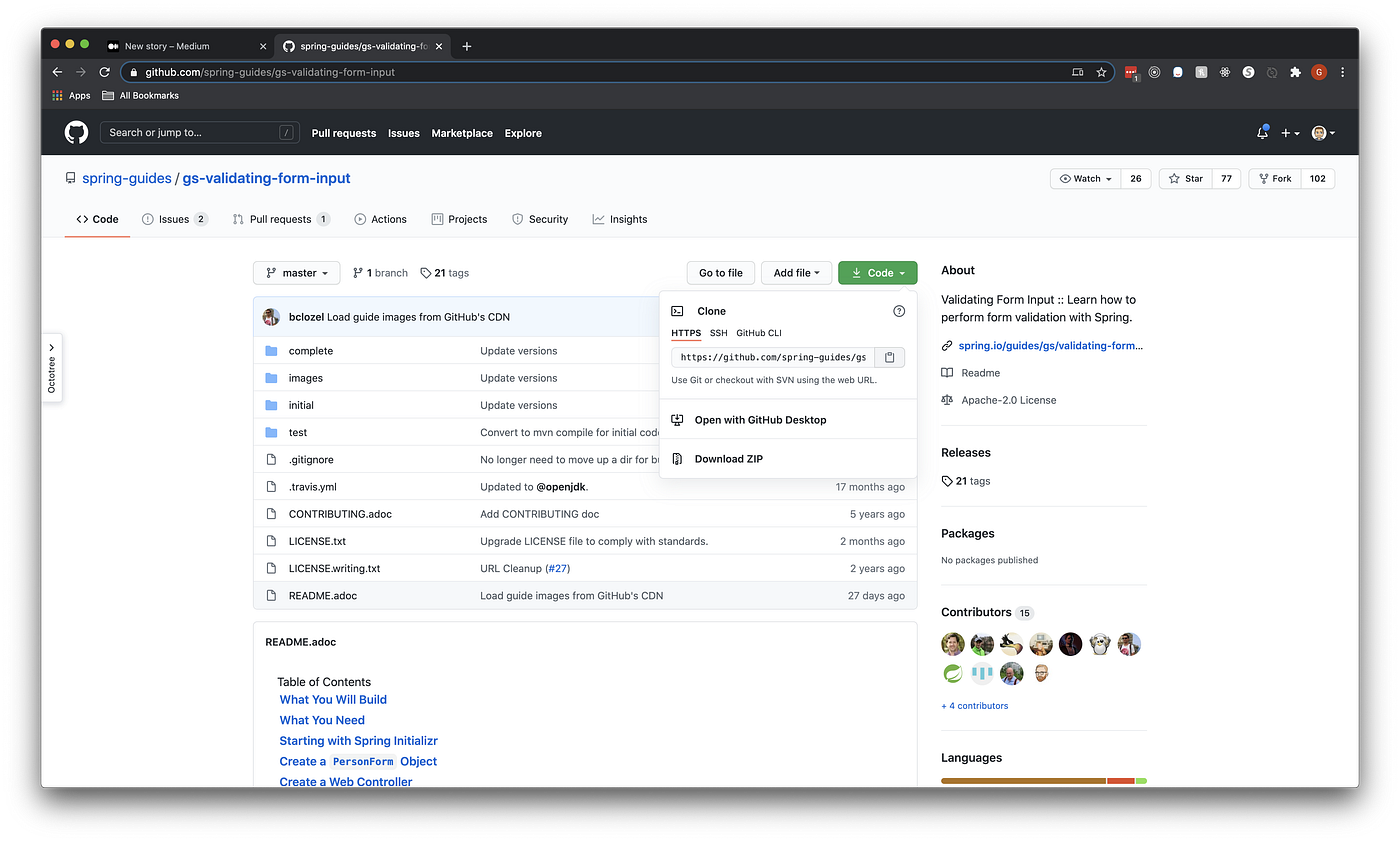
Task: Copy clone URL with clipboard icon
Action: coord(890,357)
